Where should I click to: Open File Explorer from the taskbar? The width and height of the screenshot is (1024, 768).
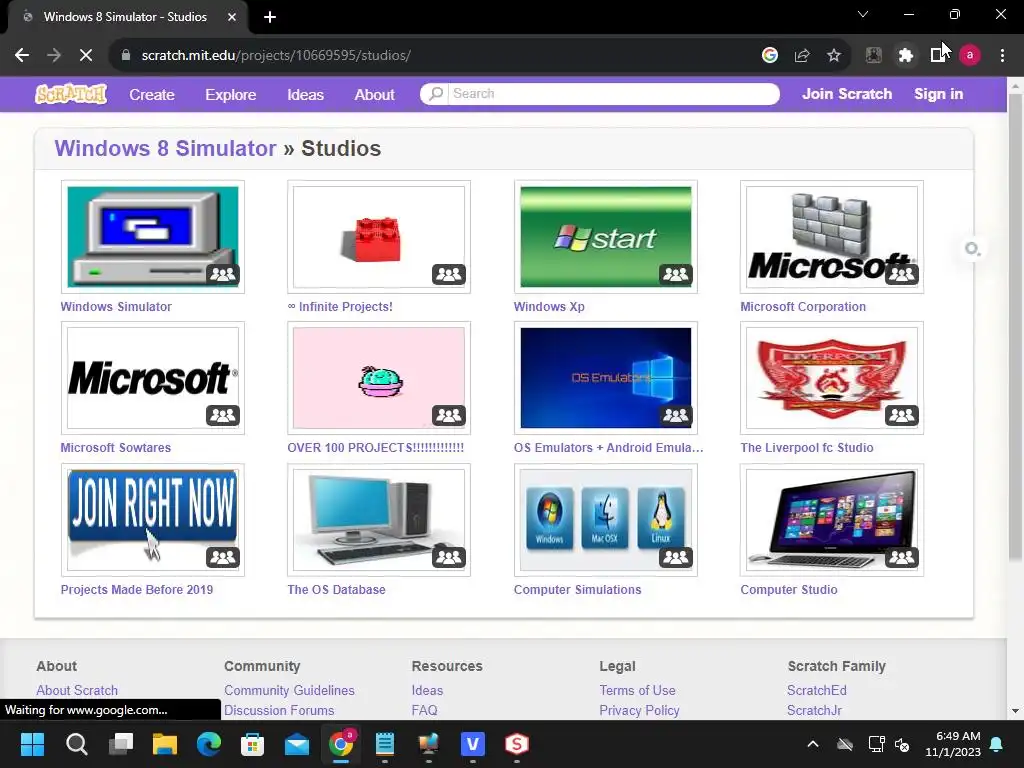[165, 744]
